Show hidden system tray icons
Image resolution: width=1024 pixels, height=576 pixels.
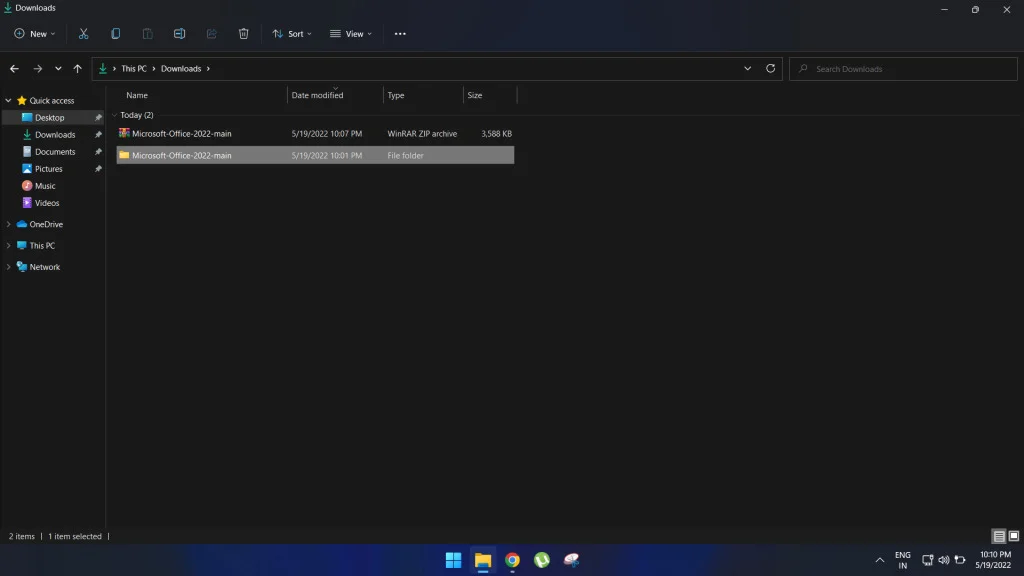[880, 560]
